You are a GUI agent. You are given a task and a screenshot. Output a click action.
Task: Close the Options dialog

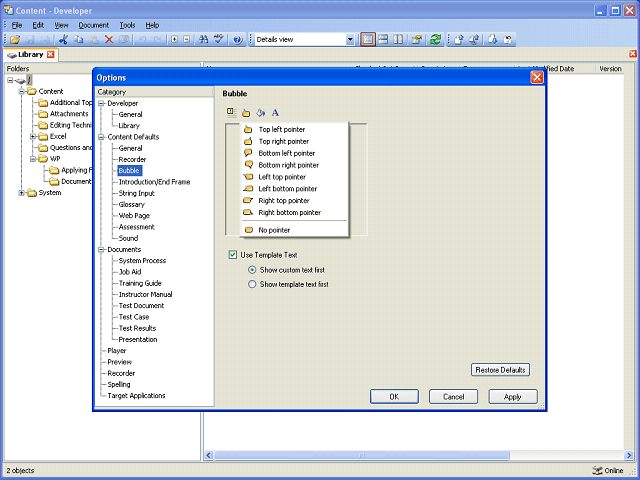[537, 77]
